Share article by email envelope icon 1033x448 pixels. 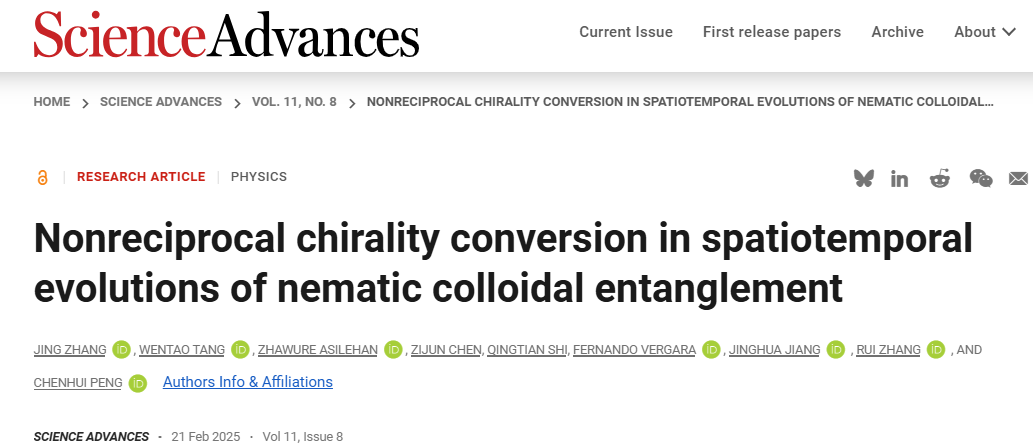tap(1019, 179)
